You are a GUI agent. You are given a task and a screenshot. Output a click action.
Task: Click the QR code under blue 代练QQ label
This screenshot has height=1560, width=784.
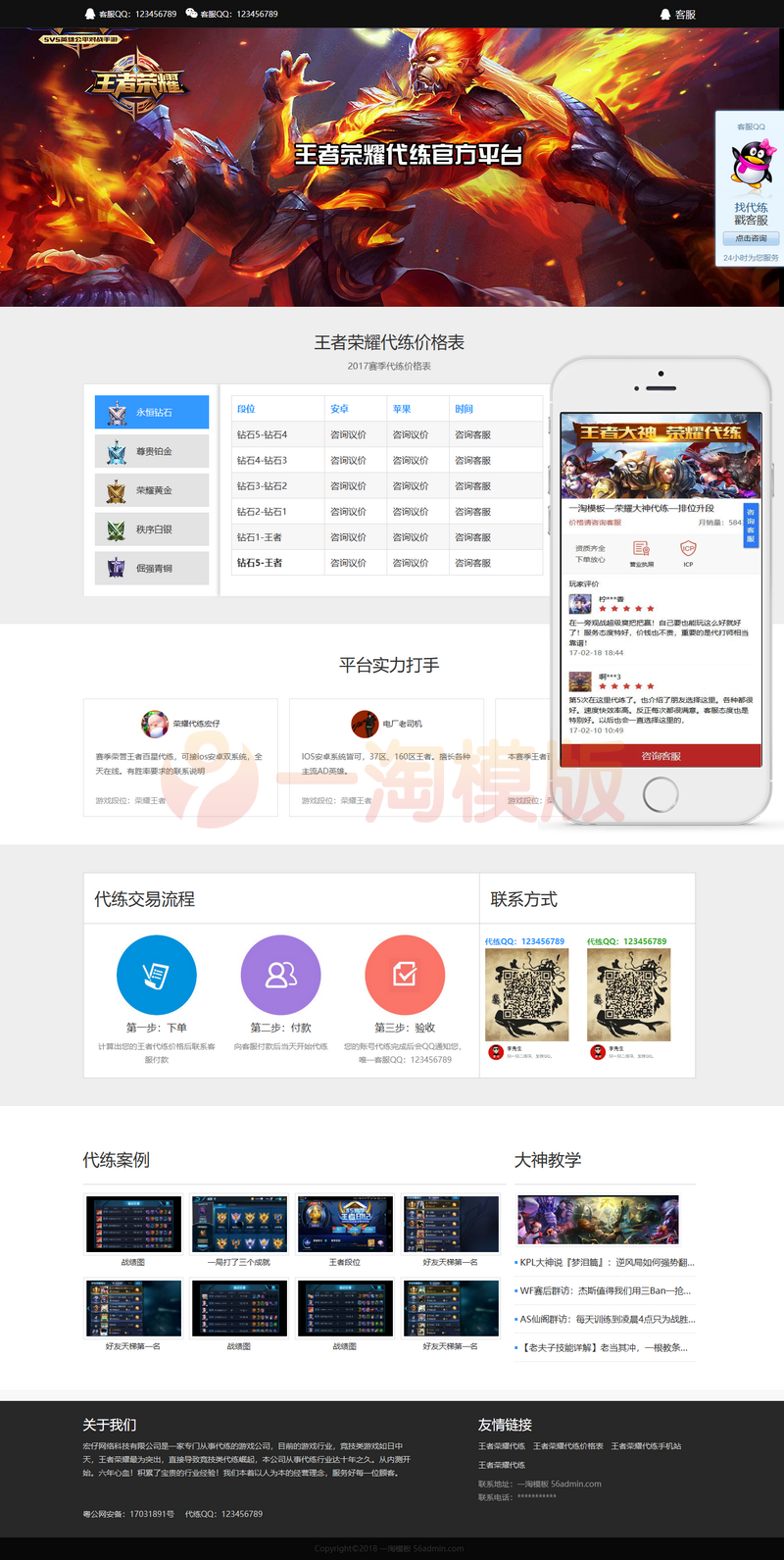(x=527, y=994)
